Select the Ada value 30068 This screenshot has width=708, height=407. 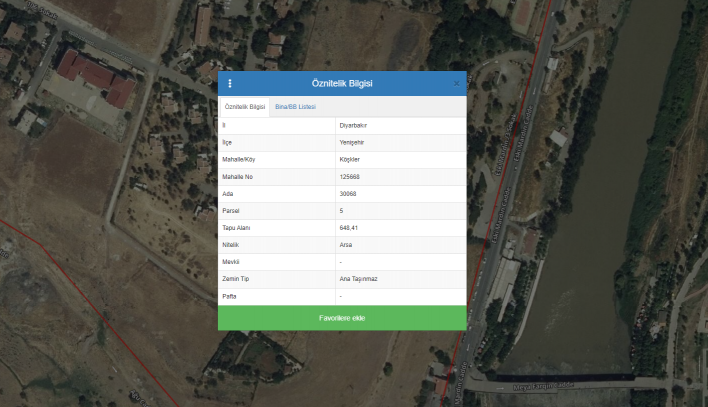(x=348, y=193)
